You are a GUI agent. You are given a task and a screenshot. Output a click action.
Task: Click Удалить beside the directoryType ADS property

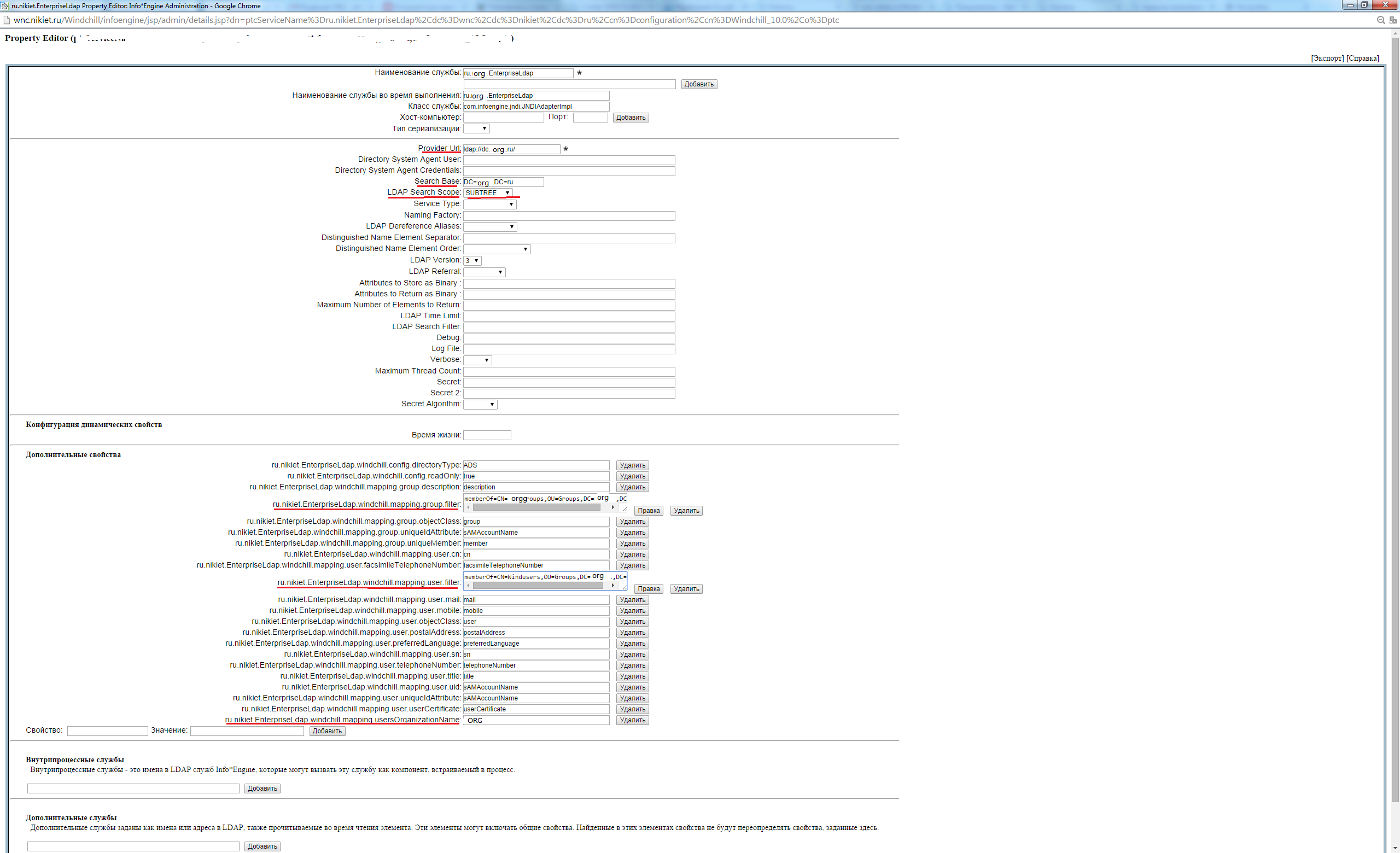[632, 465]
